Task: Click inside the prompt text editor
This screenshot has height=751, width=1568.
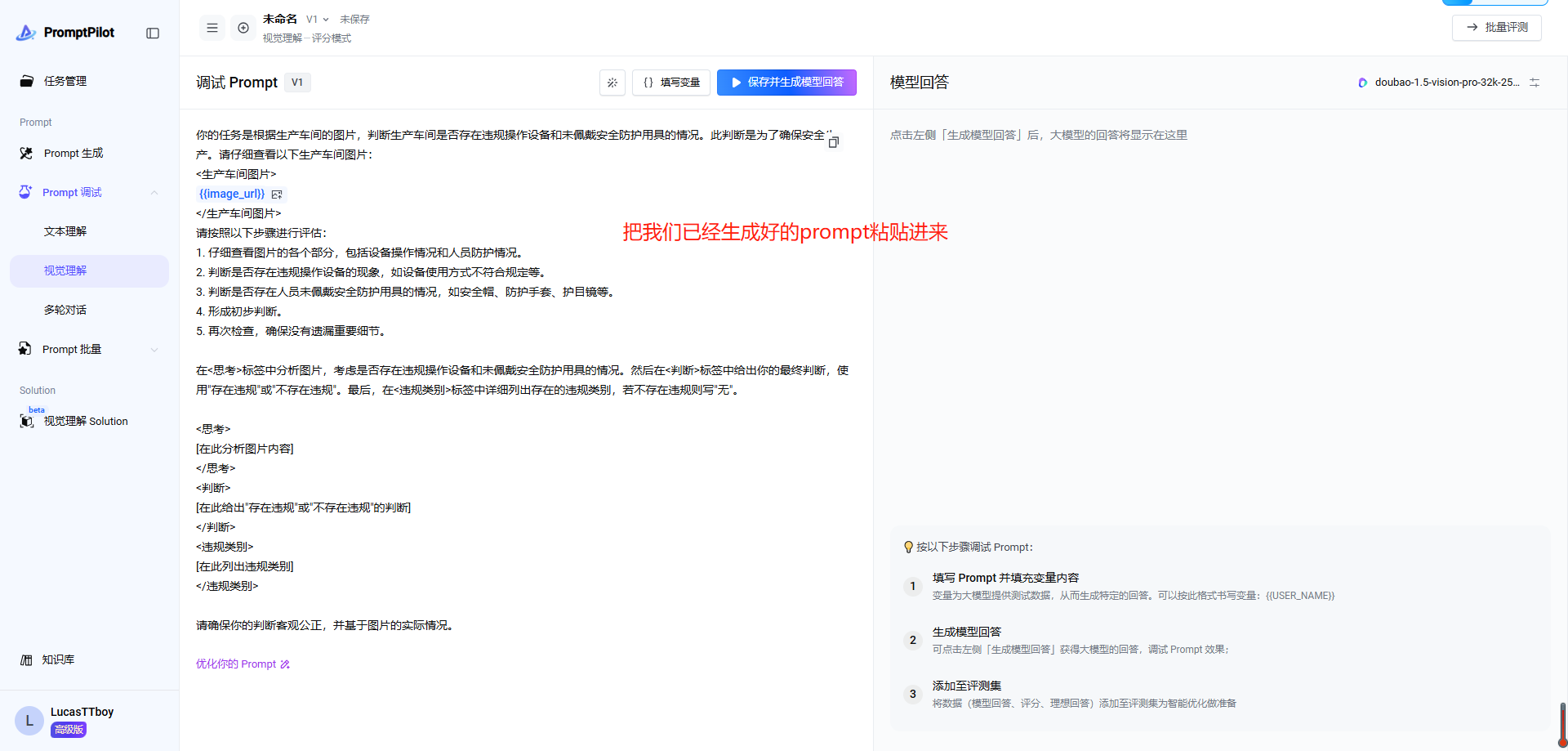Action: [526, 380]
